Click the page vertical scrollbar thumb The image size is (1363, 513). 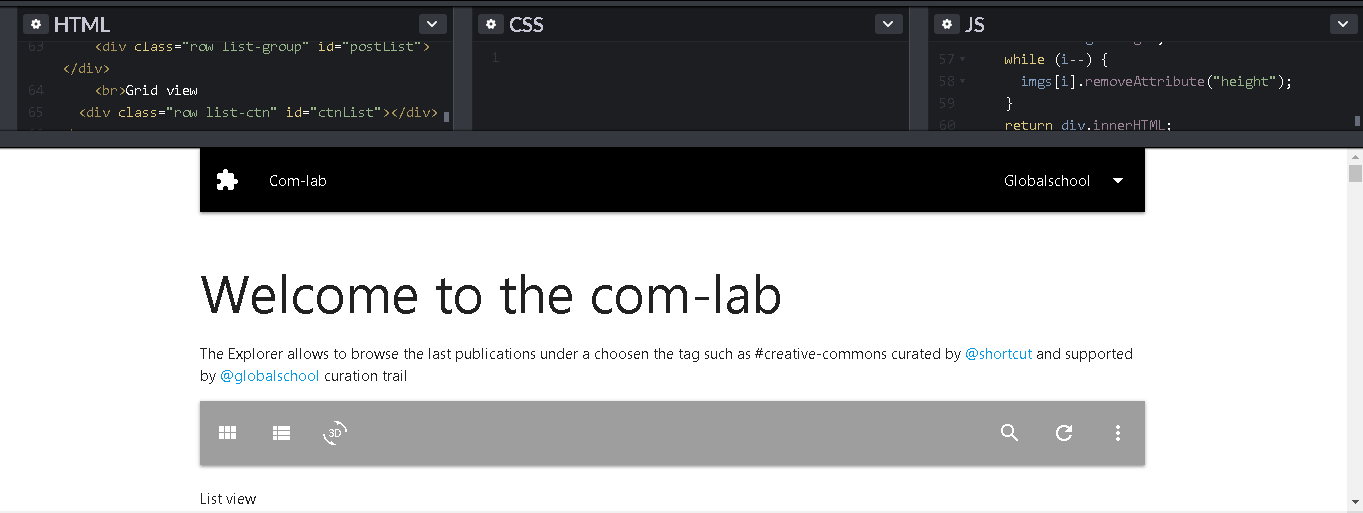pyautogui.click(x=1355, y=173)
